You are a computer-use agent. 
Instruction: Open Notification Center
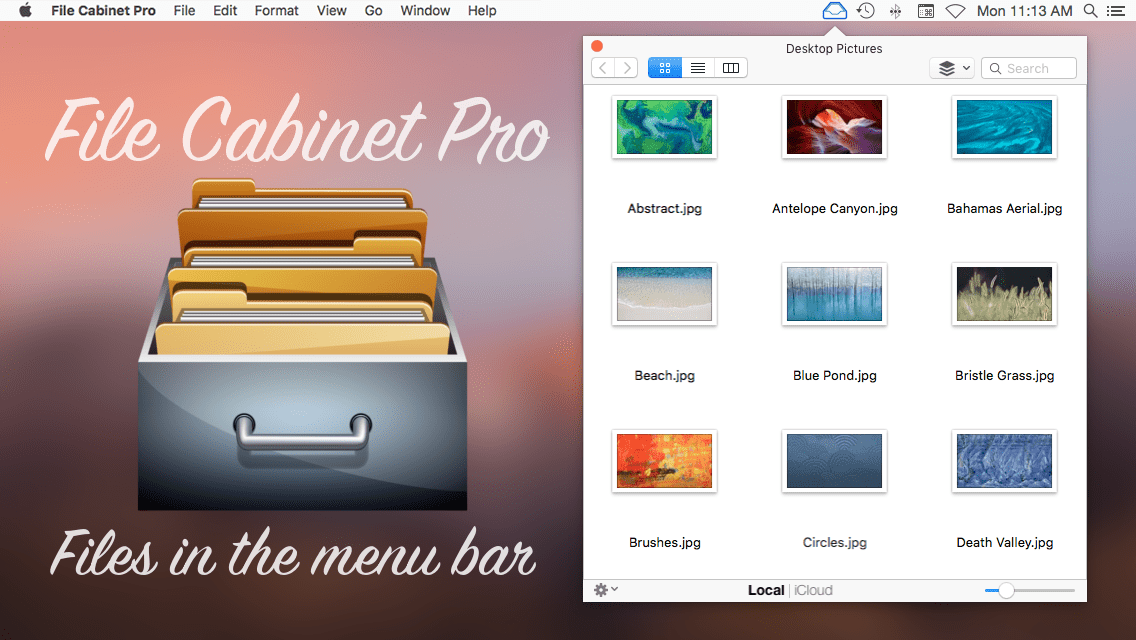click(1117, 10)
